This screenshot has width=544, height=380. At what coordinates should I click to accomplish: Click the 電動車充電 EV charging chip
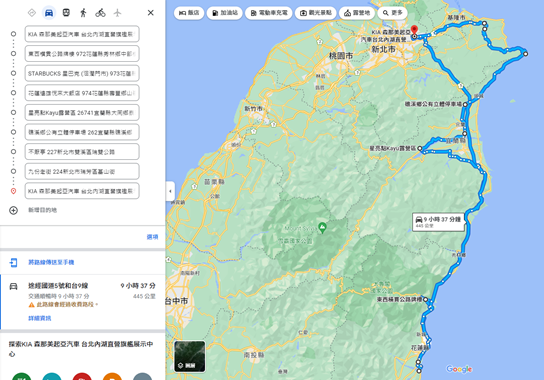269,13
